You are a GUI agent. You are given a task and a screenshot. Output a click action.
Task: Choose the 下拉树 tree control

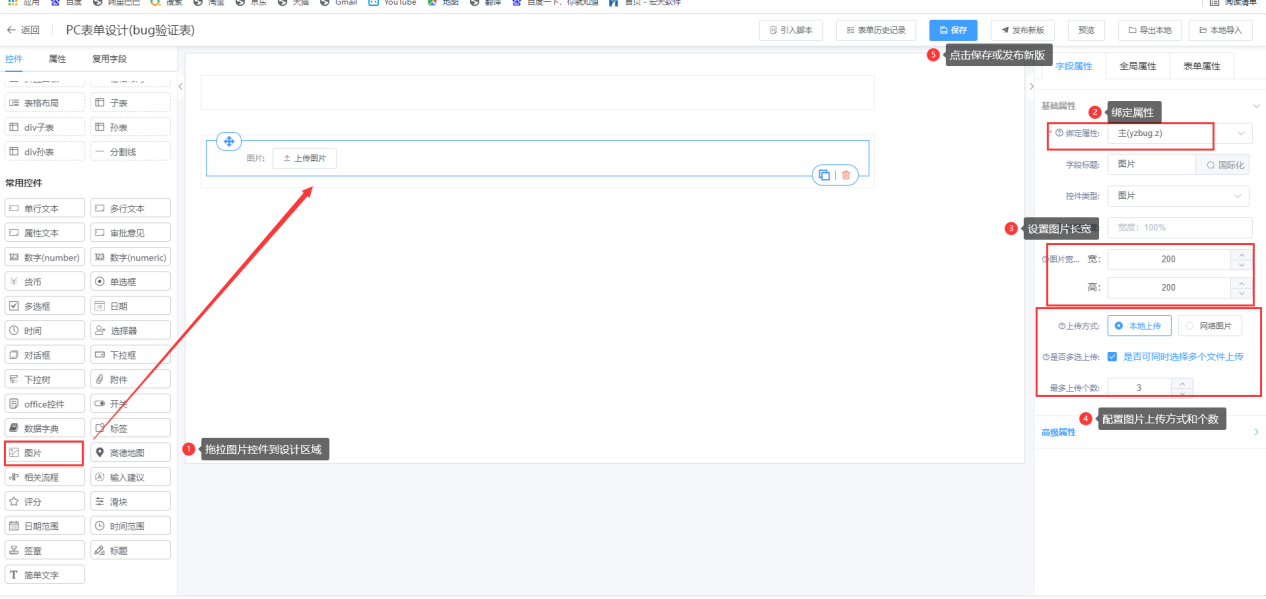(x=44, y=379)
